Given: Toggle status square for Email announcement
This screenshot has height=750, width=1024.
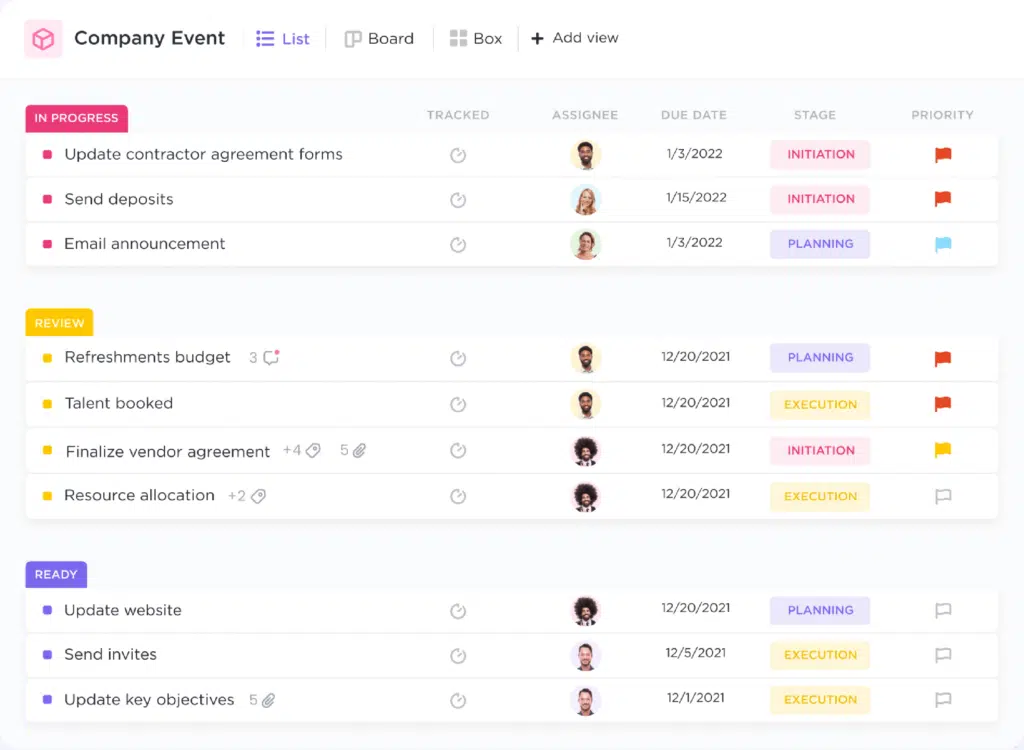Looking at the screenshot, I should 47,244.
